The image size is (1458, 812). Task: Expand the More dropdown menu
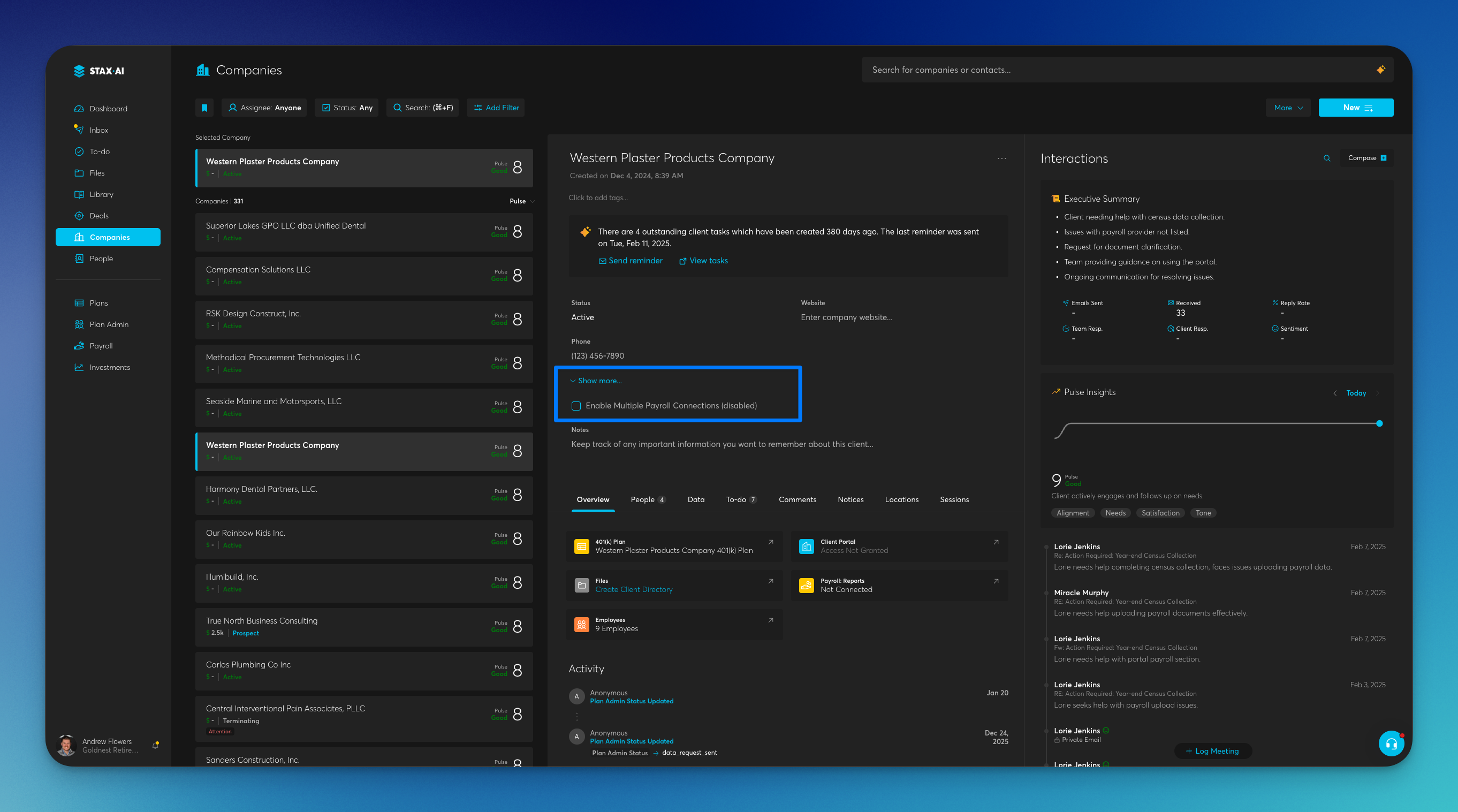[1288, 108]
